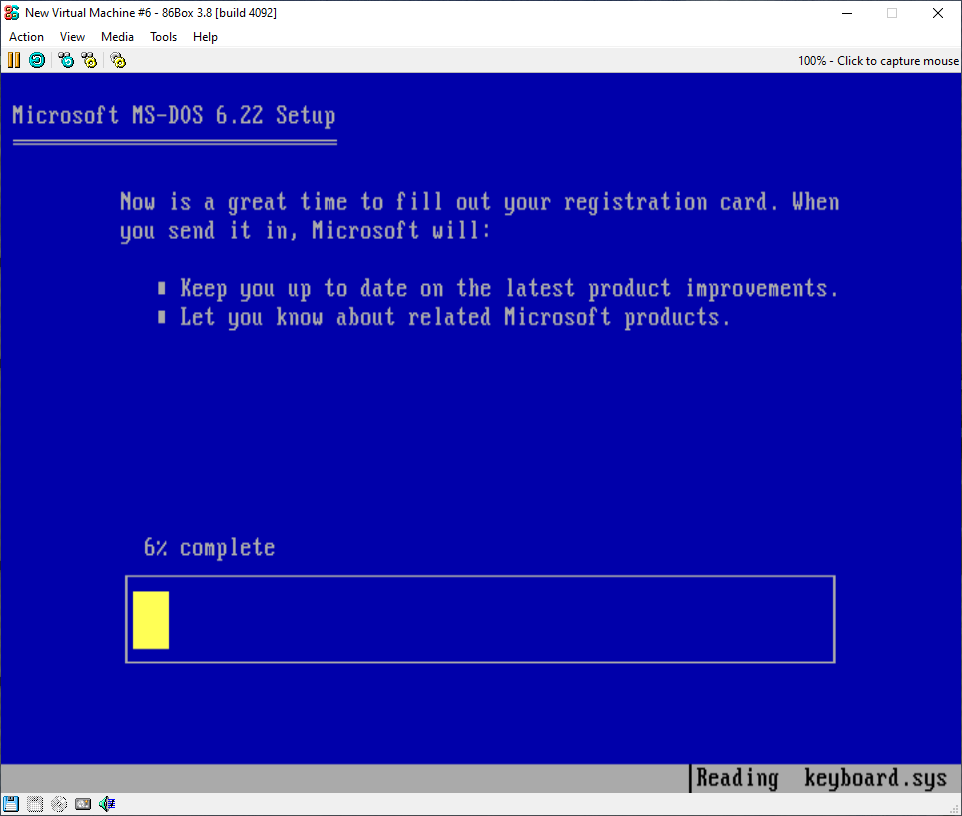Viewport: 962px width, 816px height.
Task: Pause the emulated machine with the pause icon
Action: coord(13,60)
